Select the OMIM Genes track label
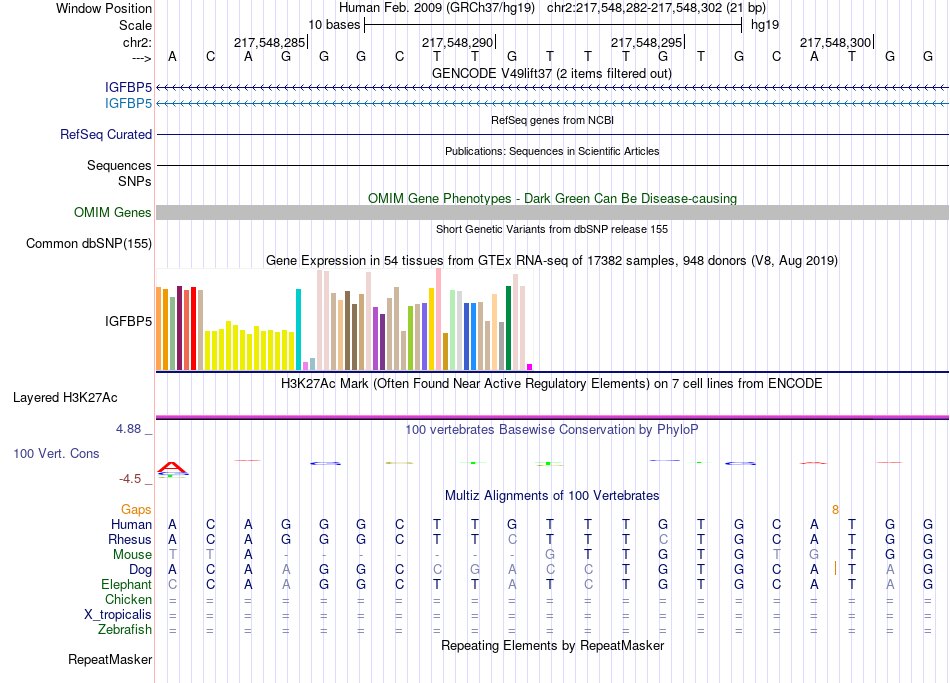 coord(112,212)
